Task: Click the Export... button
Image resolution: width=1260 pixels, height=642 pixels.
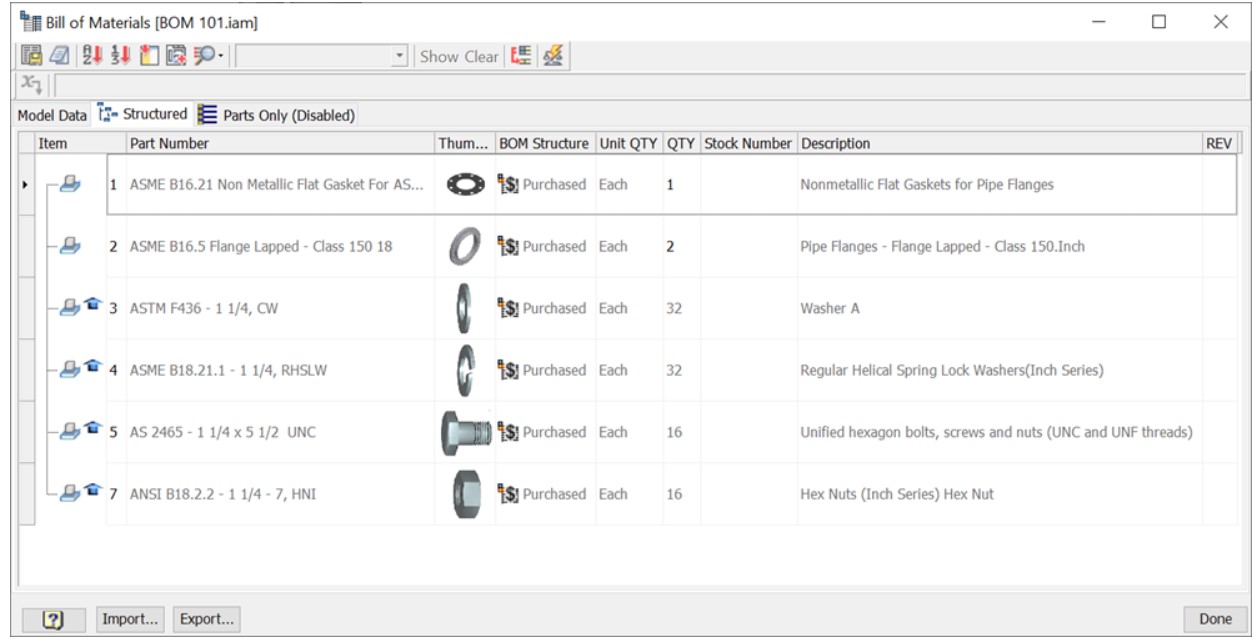Action: 206,619
